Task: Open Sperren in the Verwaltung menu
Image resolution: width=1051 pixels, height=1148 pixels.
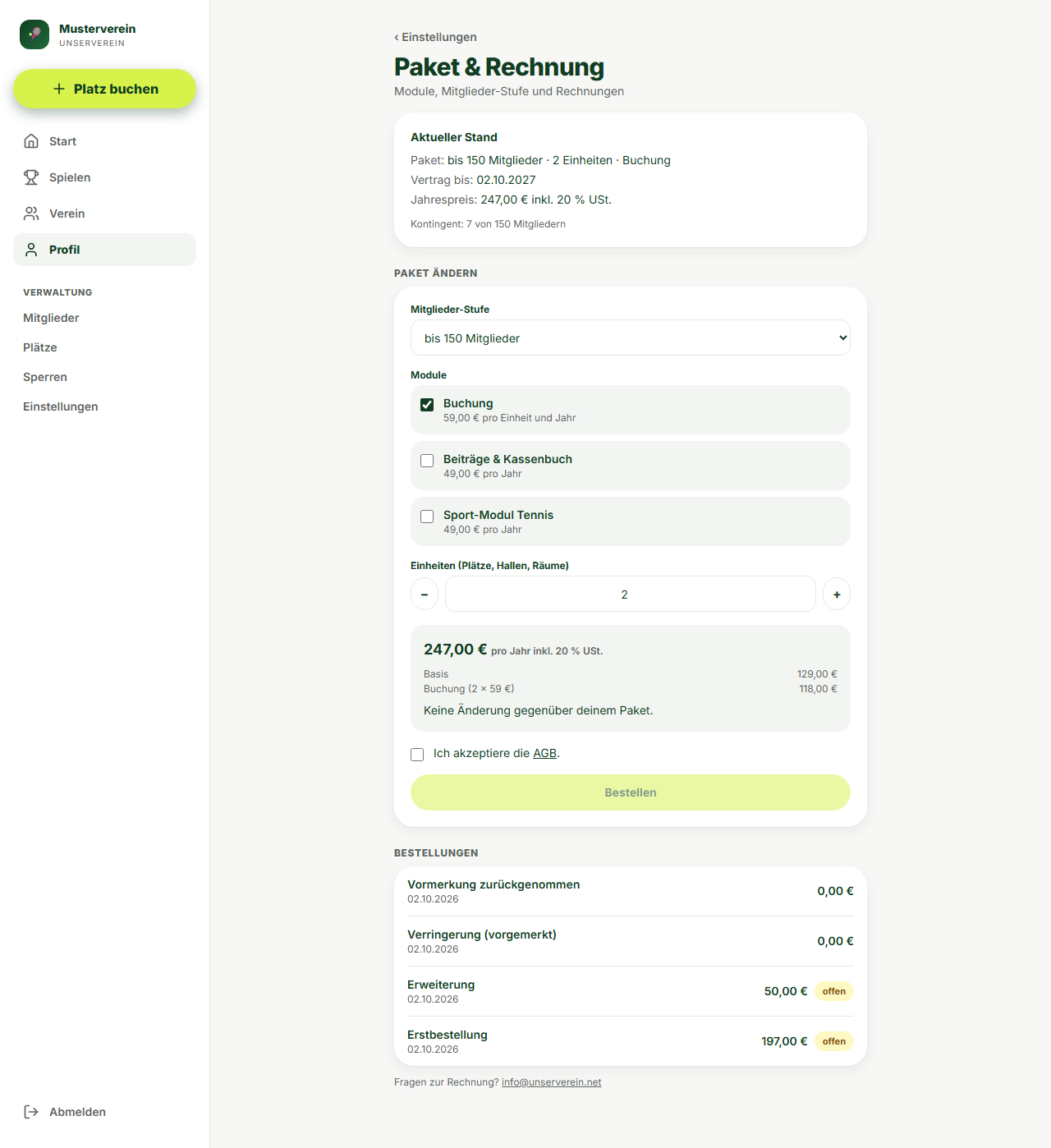Action: [x=45, y=377]
